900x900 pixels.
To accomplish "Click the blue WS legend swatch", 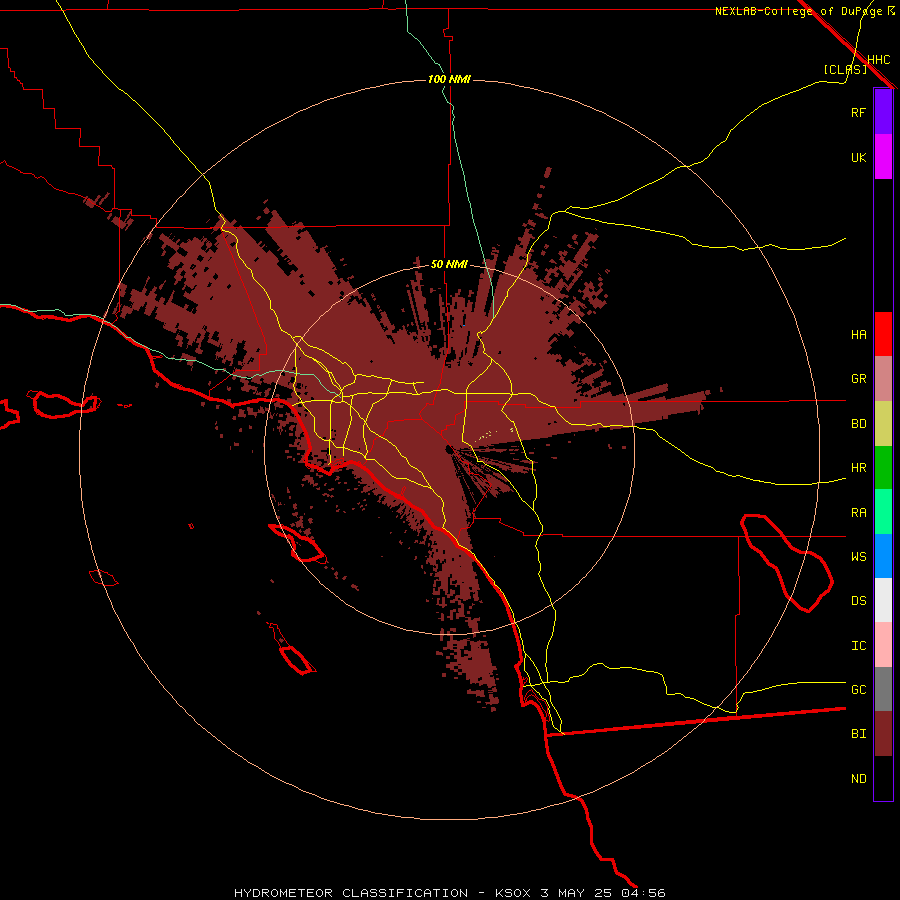I will pos(883,556).
